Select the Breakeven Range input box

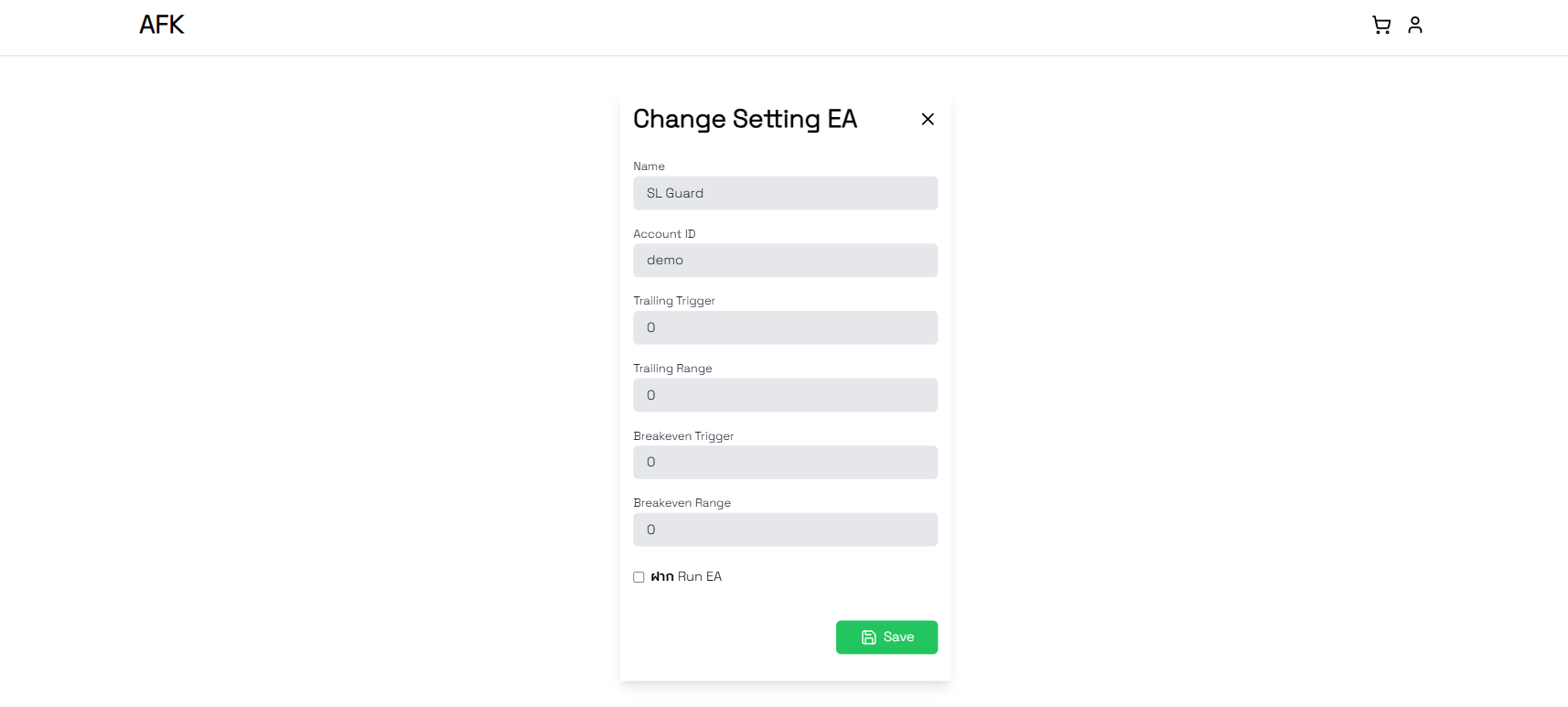[785, 530]
